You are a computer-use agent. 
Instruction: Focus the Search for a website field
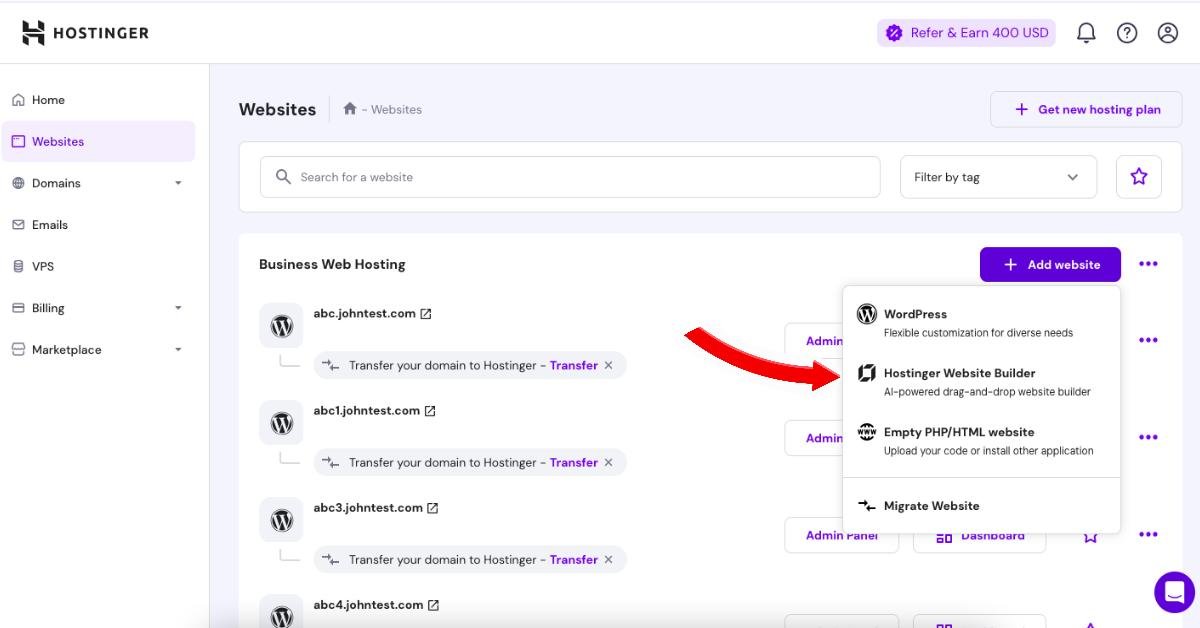coord(570,177)
